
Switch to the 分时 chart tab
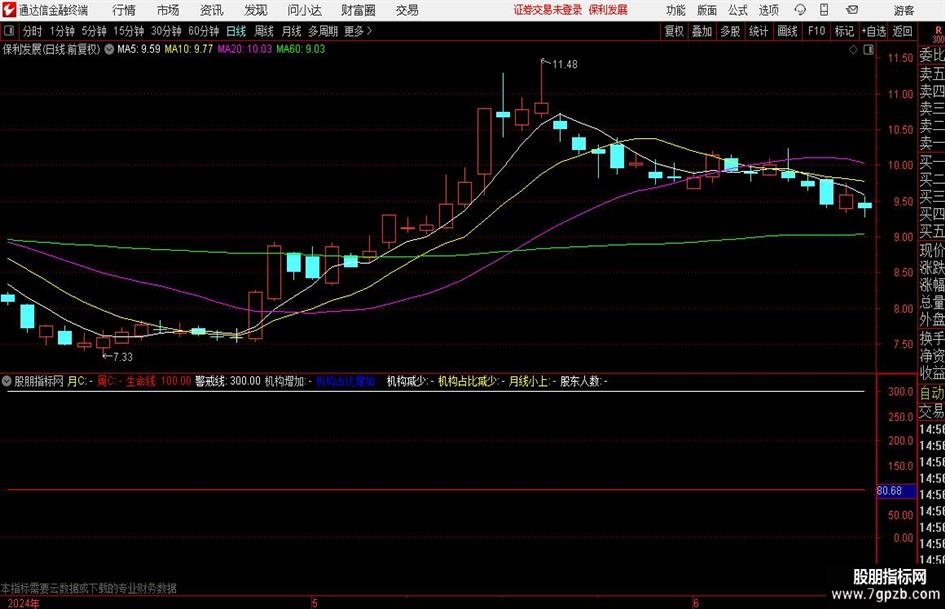[33, 31]
